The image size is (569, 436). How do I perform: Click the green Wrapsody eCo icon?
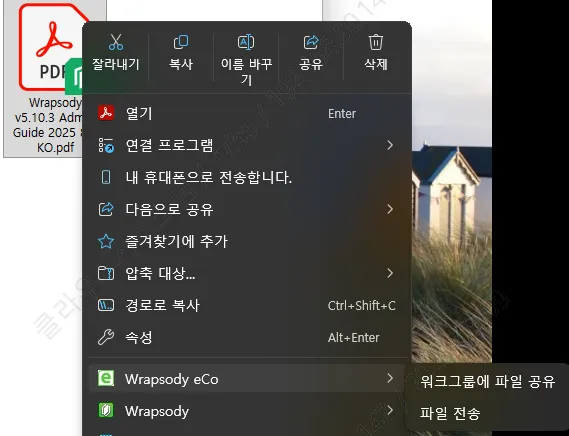pos(106,378)
